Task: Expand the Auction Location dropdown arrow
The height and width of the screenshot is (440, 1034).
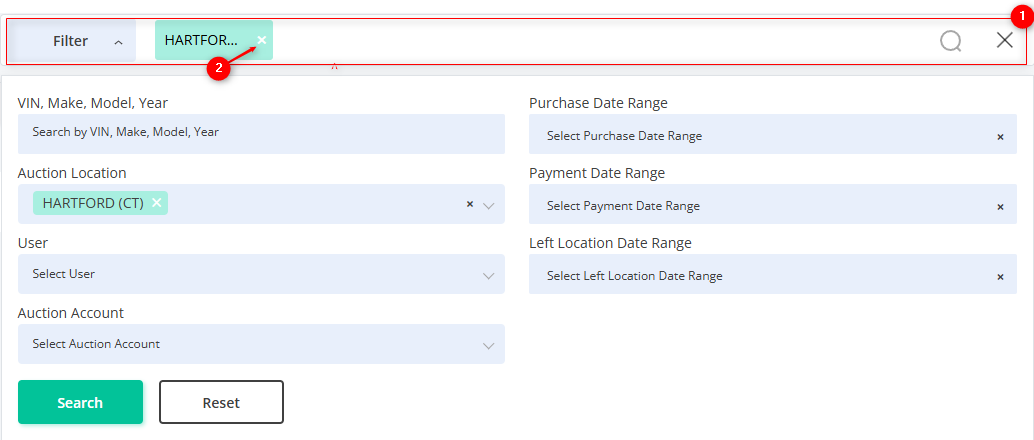Action: 489,205
